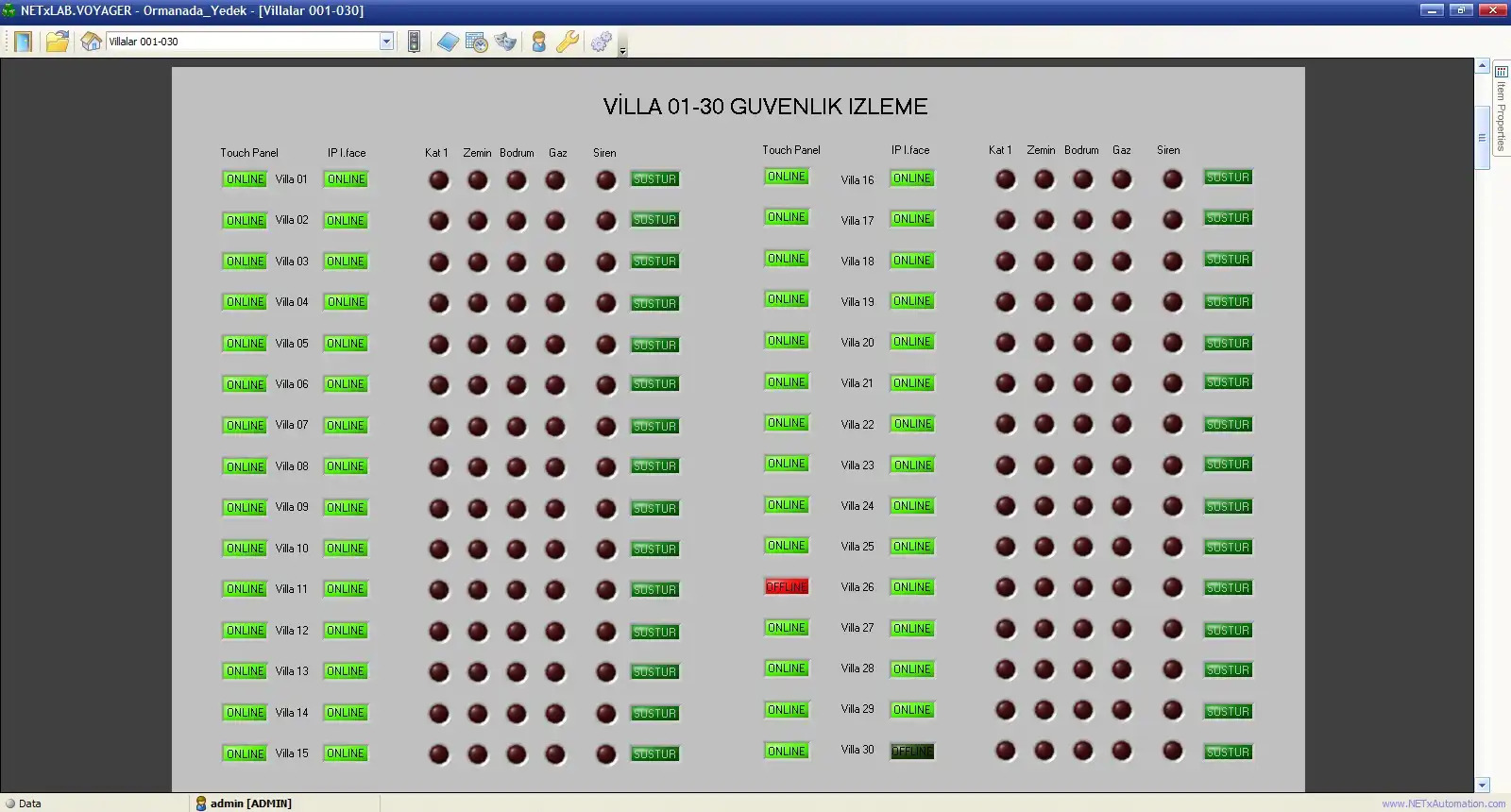Click the open folder toolbar icon
Image resolution: width=1511 pixels, height=812 pixels.
pyautogui.click(x=58, y=42)
